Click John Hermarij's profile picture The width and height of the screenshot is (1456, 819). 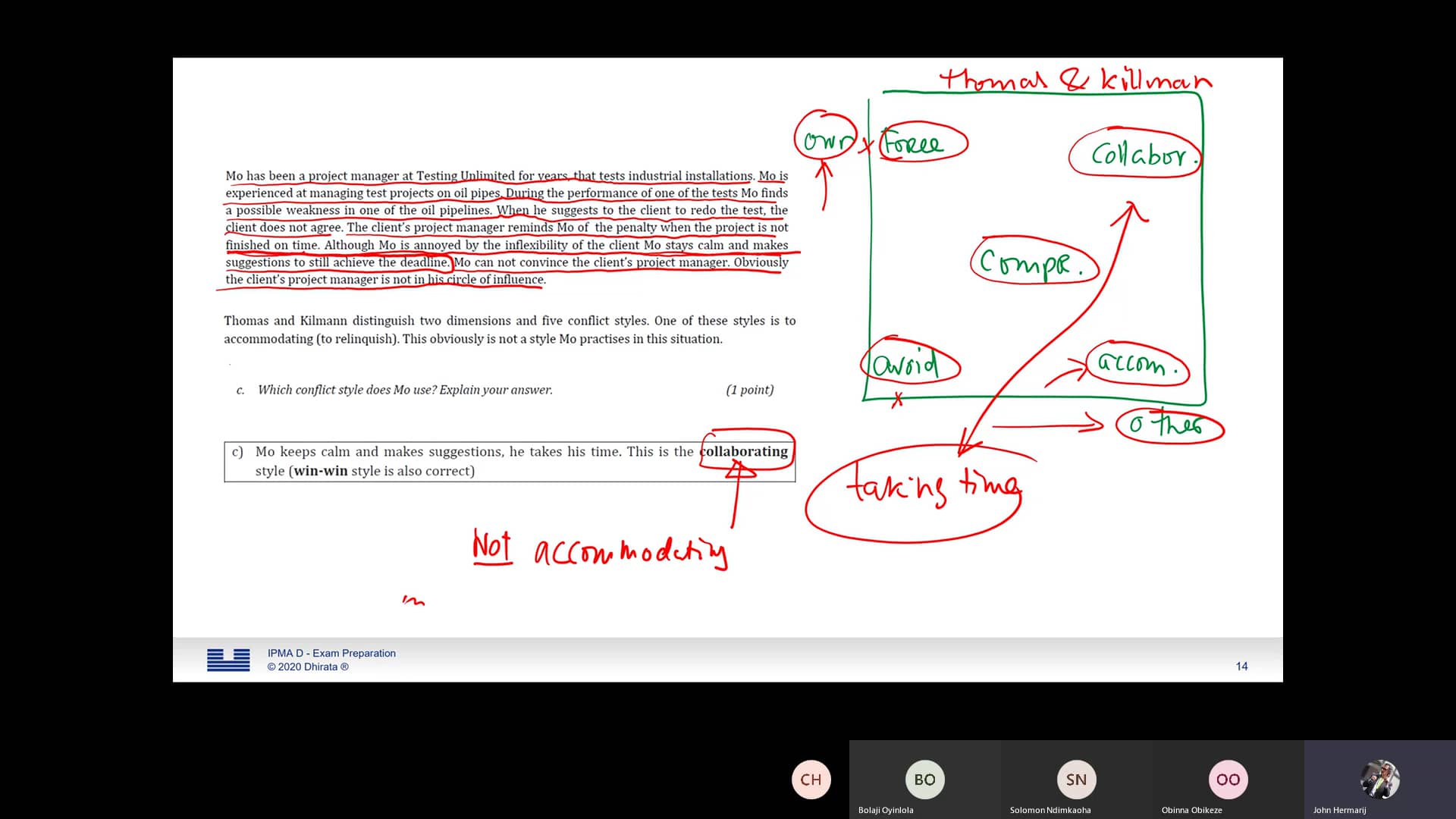1379,779
